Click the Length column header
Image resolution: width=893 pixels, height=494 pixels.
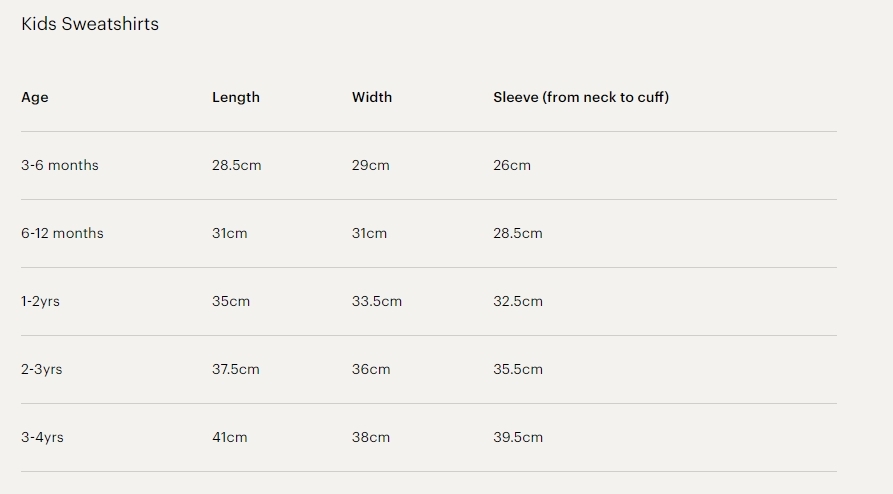[x=236, y=97]
